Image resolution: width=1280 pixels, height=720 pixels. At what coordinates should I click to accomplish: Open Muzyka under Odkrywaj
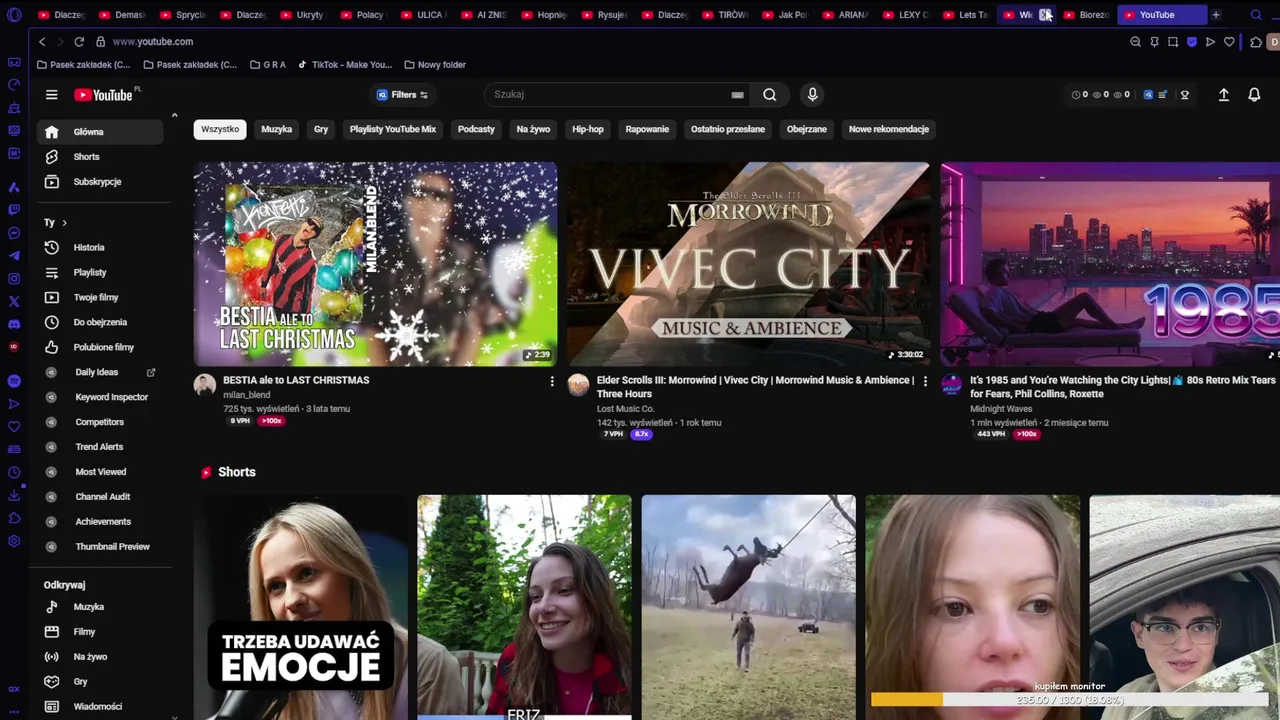pyautogui.click(x=100, y=607)
